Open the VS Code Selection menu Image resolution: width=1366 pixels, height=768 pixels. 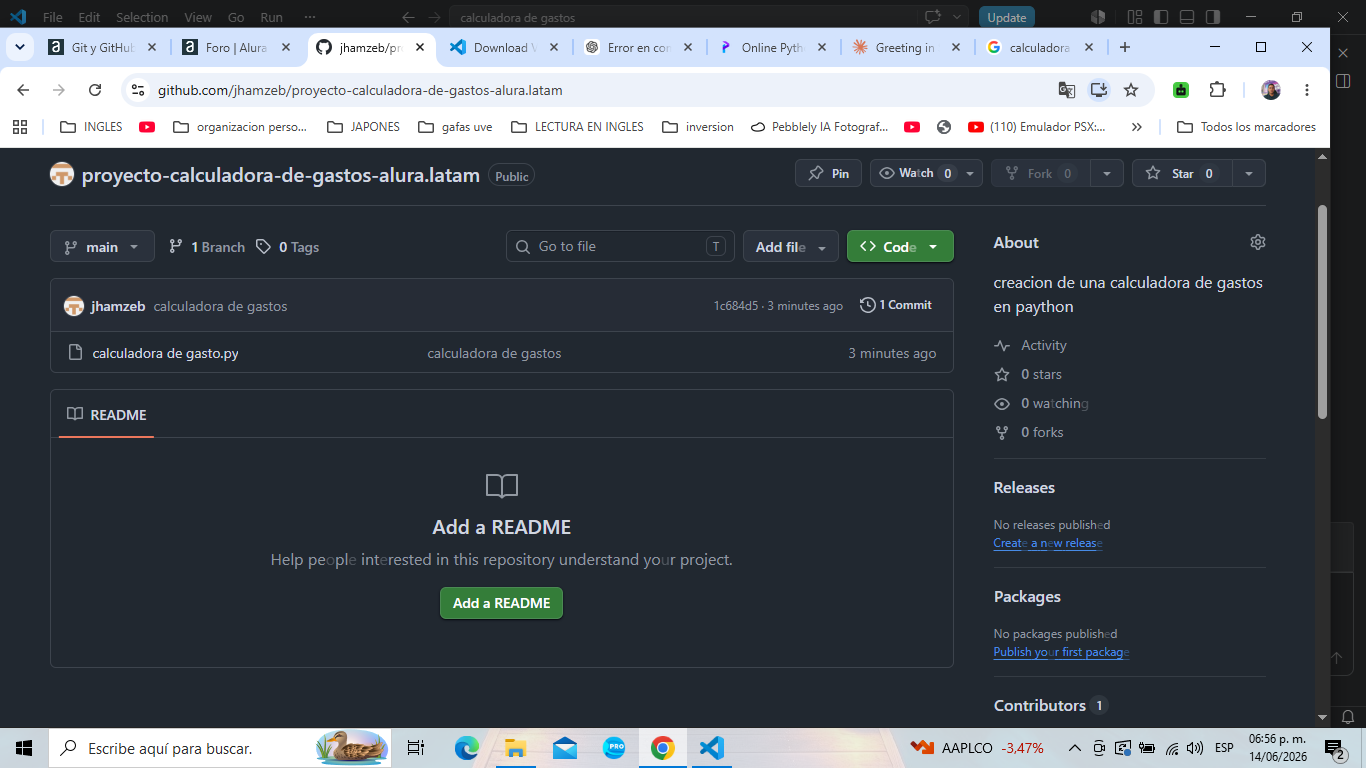(142, 17)
